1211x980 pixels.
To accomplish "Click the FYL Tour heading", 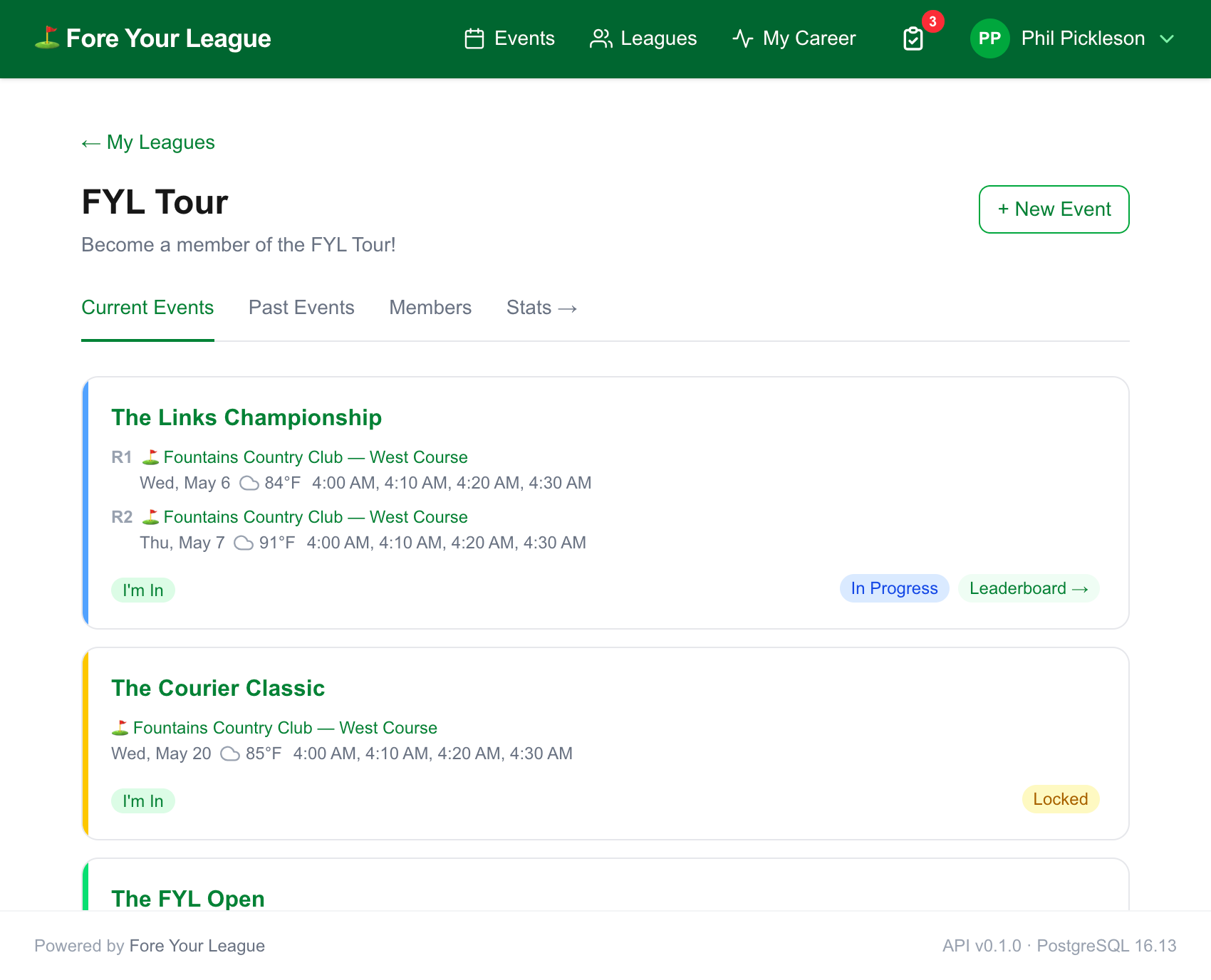I will tap(155, 202).
